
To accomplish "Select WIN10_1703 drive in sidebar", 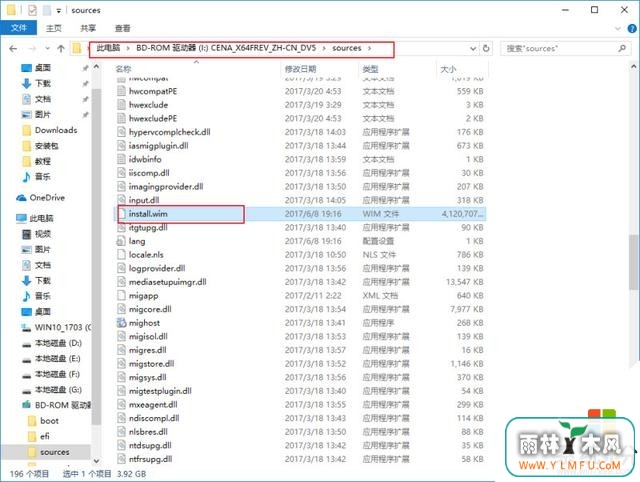I will click(63, 327).
